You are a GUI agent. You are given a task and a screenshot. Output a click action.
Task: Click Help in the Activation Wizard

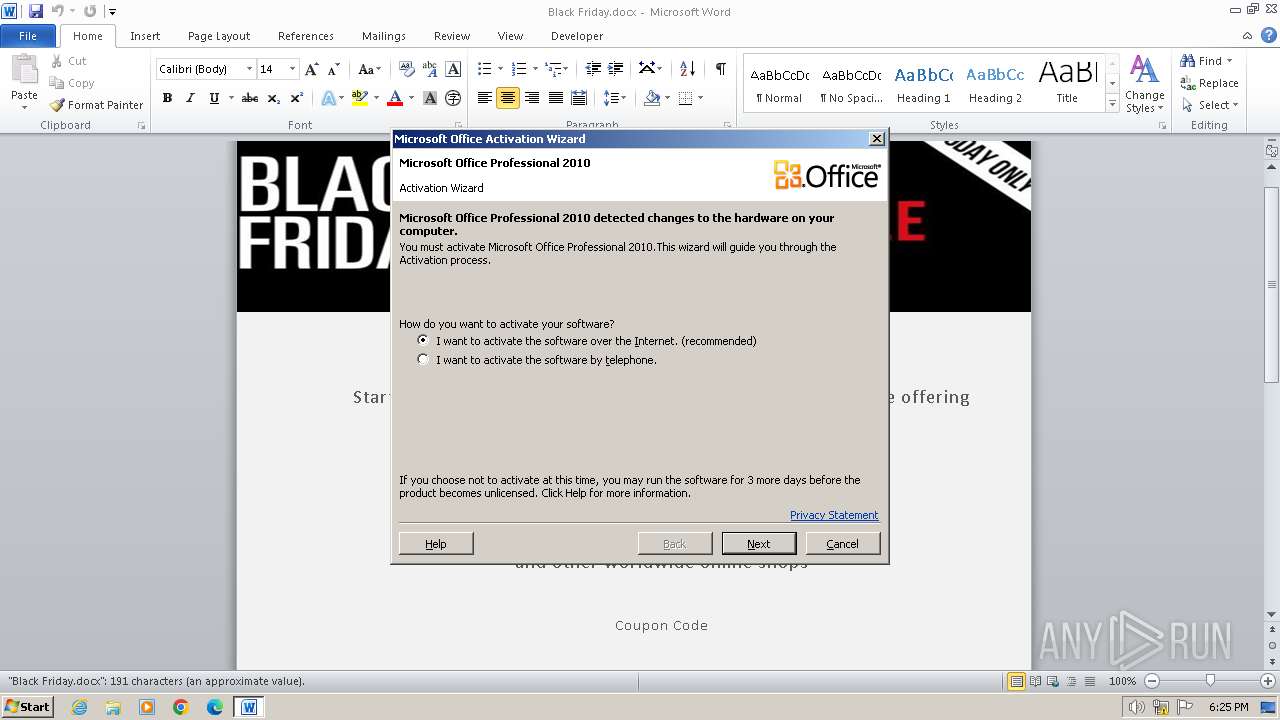(436, 543)
